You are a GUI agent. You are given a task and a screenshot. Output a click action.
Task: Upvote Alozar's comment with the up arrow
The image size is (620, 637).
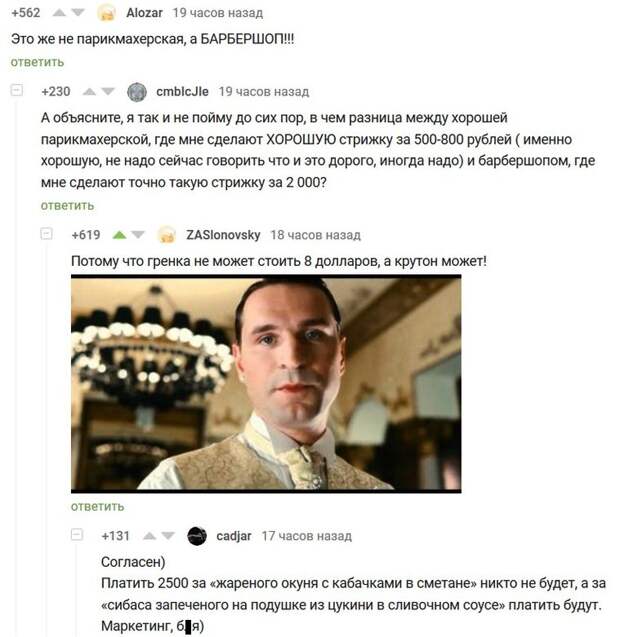click(x=59, y=13)
